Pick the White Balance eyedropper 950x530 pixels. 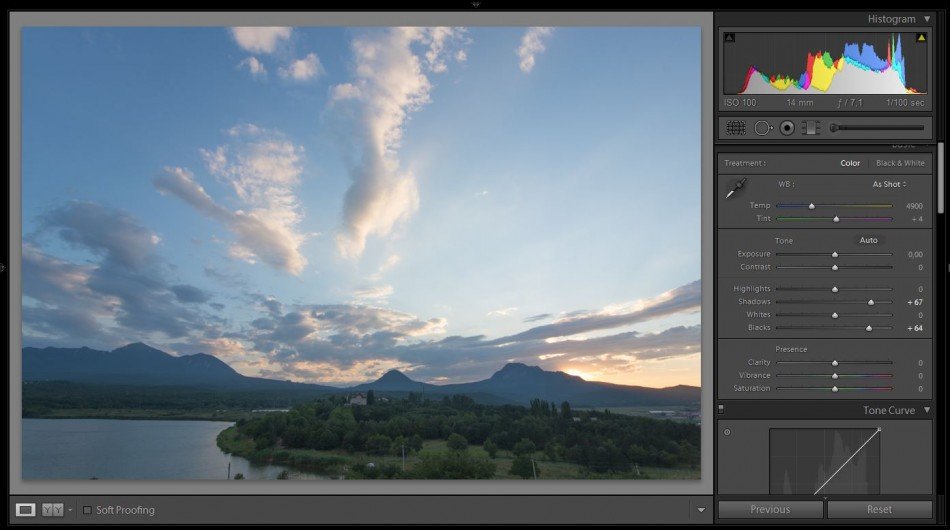[736, 188]
